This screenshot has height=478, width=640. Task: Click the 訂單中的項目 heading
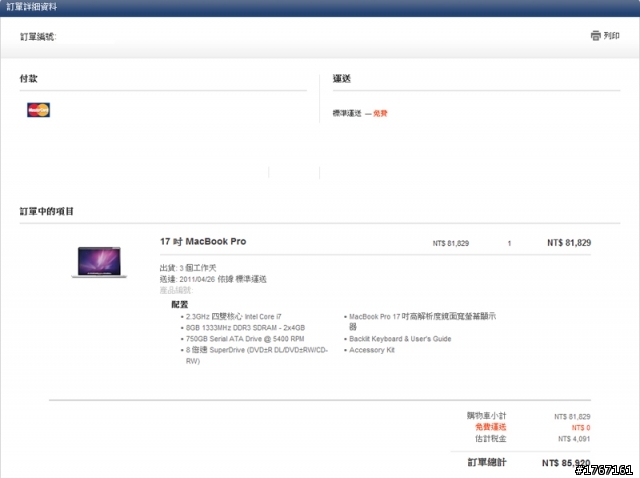tap(47, 211)
